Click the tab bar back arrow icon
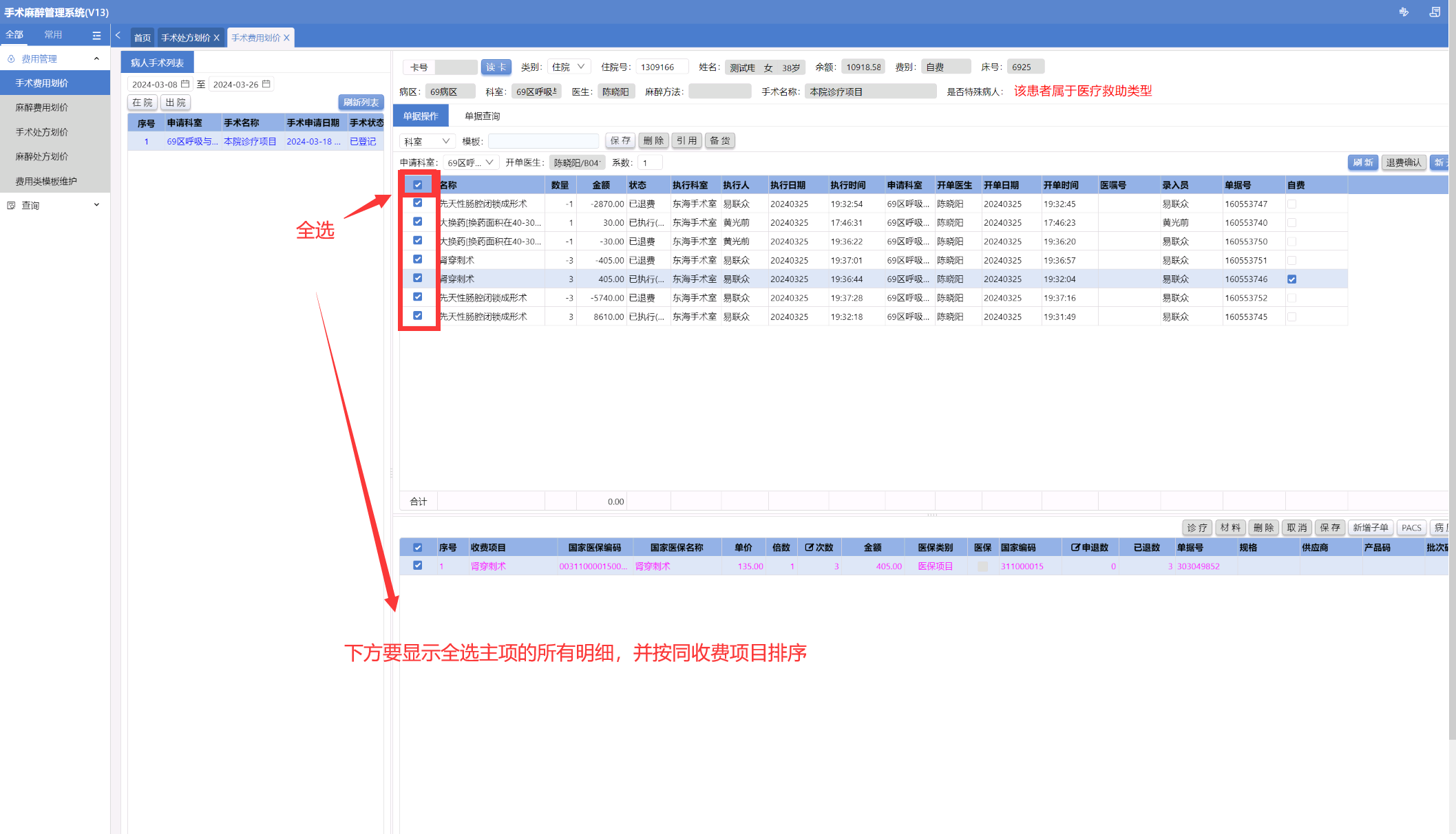 point(118,35)
